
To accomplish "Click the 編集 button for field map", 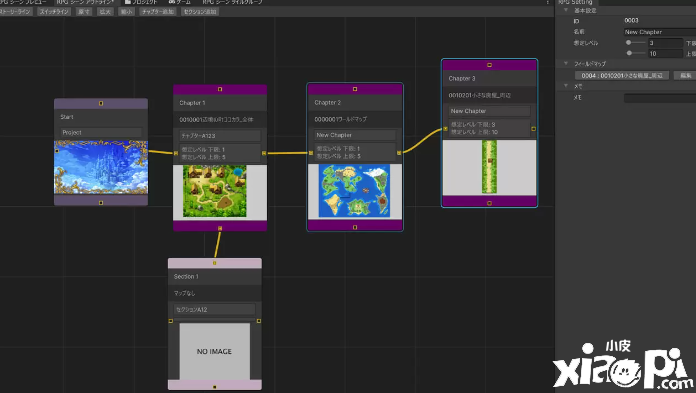I will click(685, 75).
